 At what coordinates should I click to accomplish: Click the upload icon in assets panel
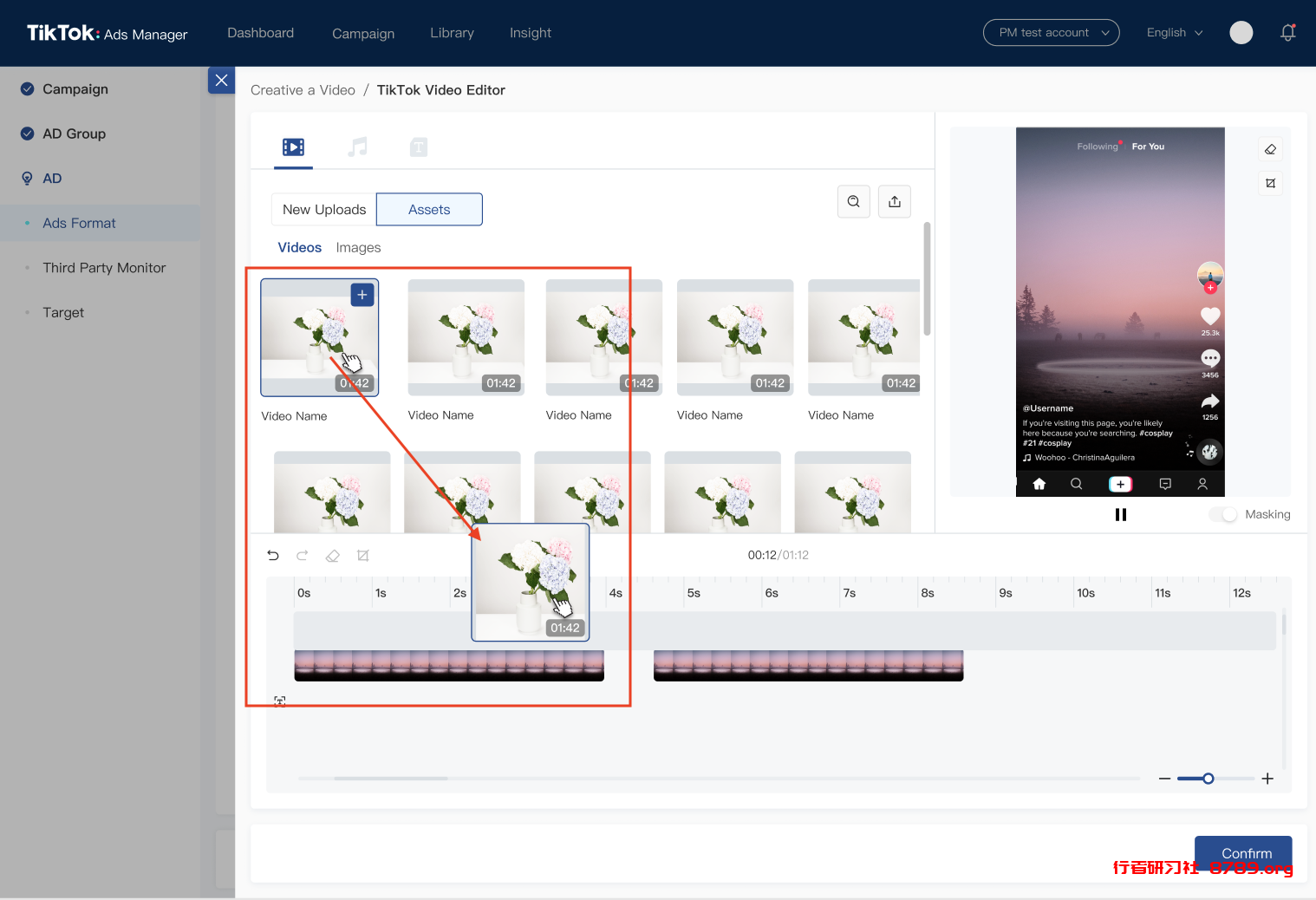pos(895,201)
